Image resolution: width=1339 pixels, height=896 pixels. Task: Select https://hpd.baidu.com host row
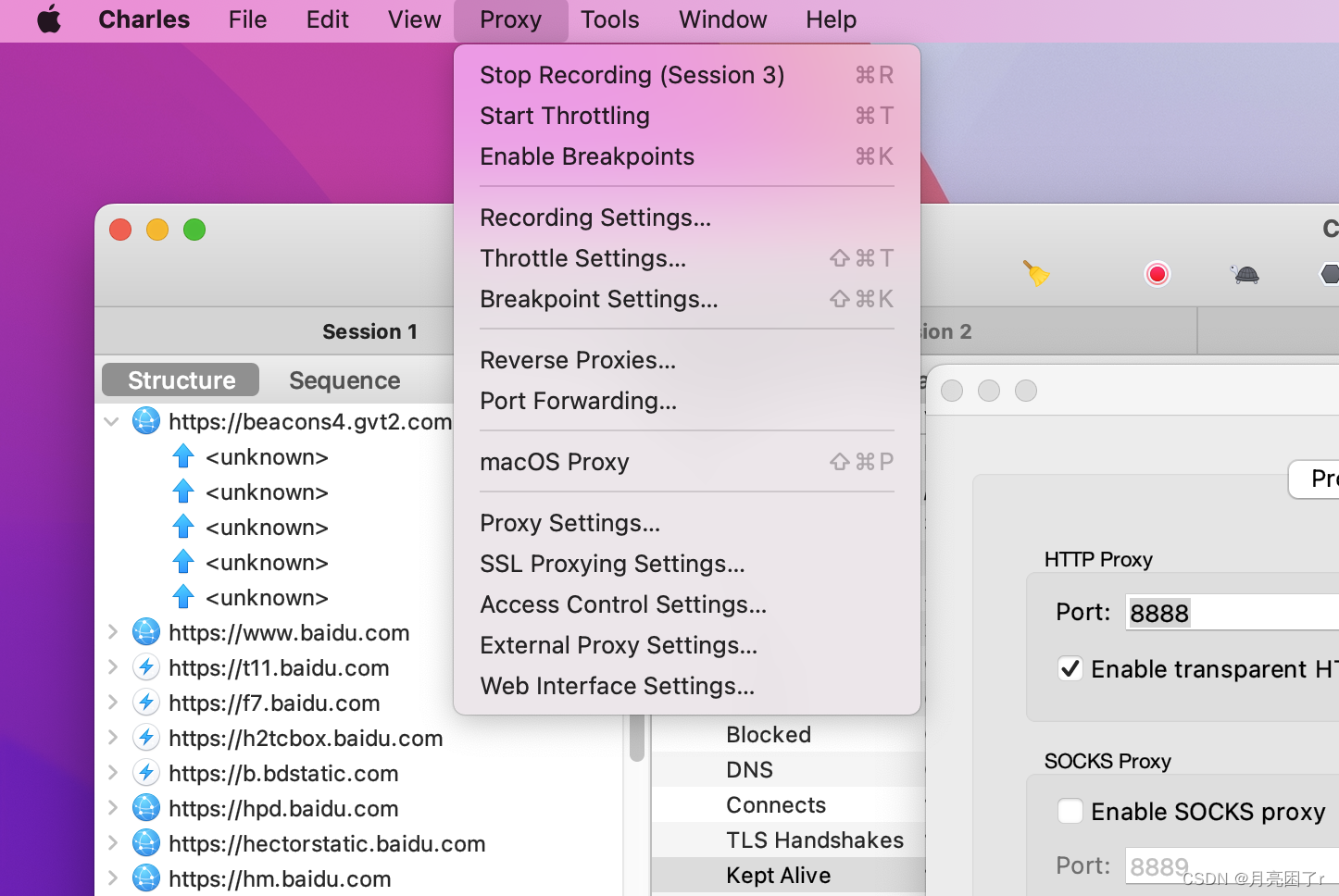359,808
